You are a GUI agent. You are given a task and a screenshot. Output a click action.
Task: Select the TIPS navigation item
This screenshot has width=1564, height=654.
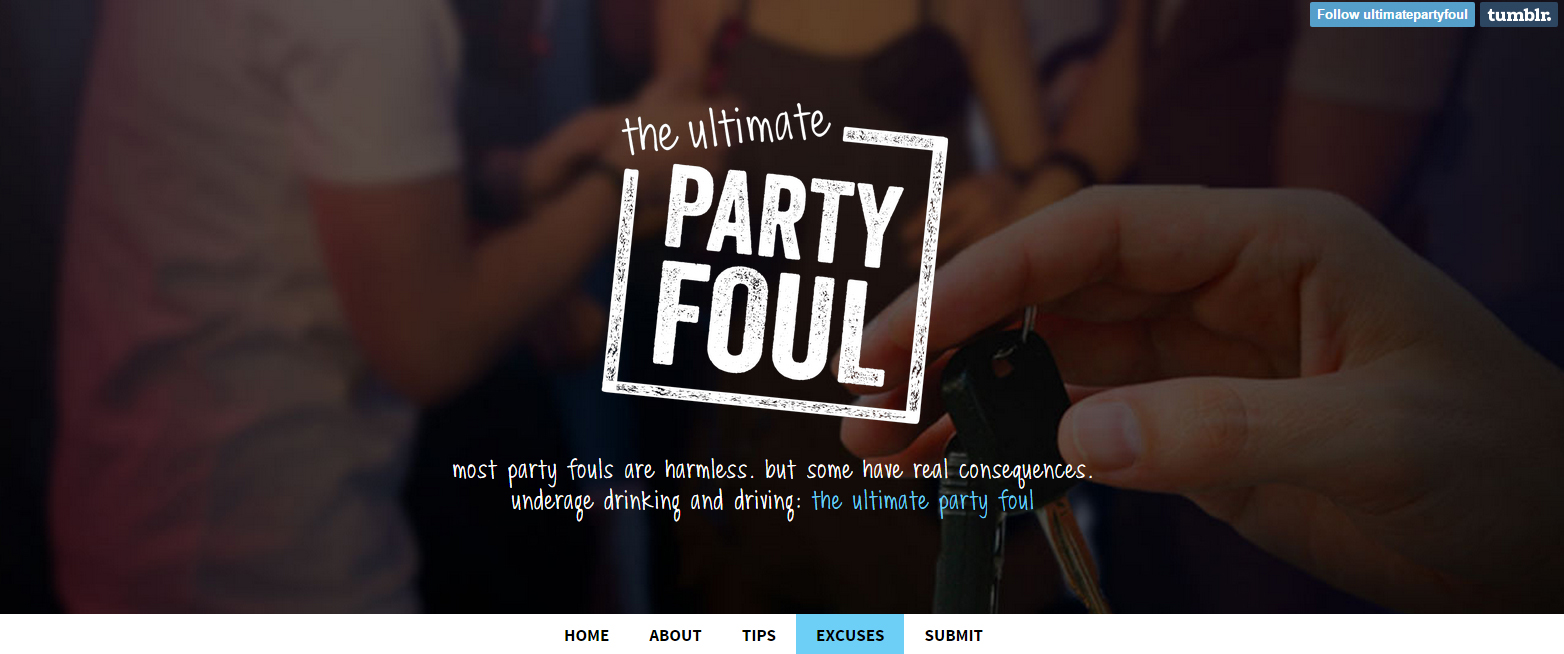[759, 635]
